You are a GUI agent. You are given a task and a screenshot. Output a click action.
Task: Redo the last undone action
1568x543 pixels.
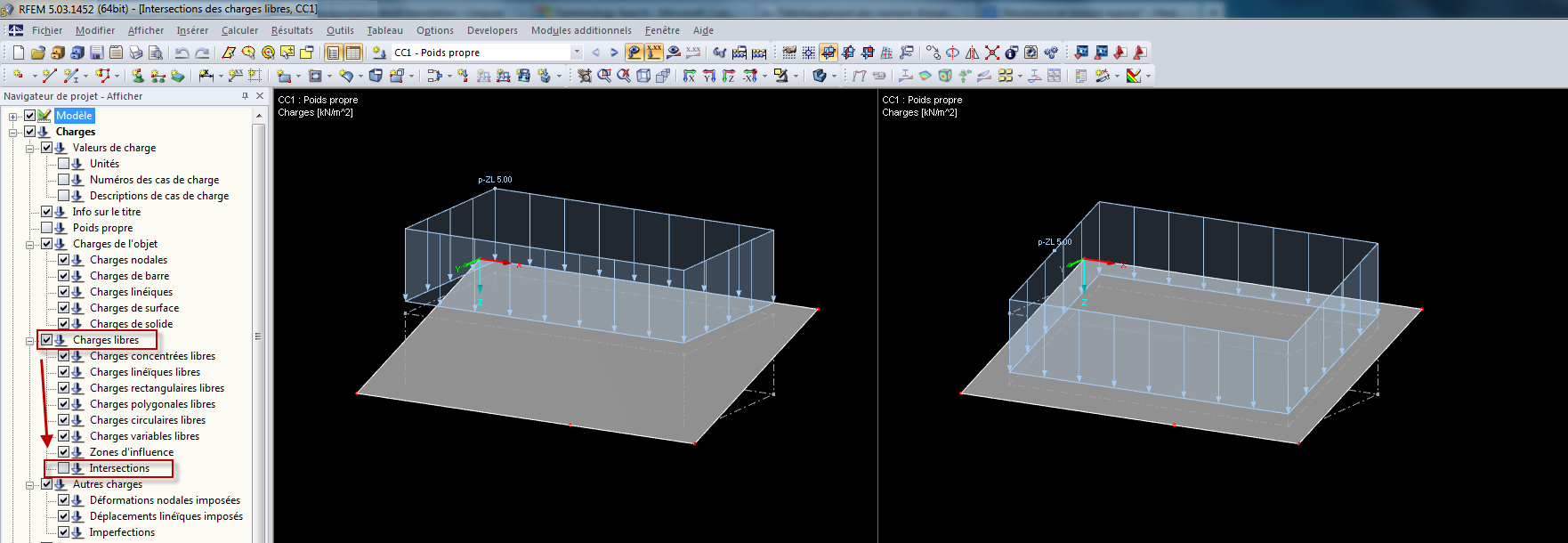(202, 53)
